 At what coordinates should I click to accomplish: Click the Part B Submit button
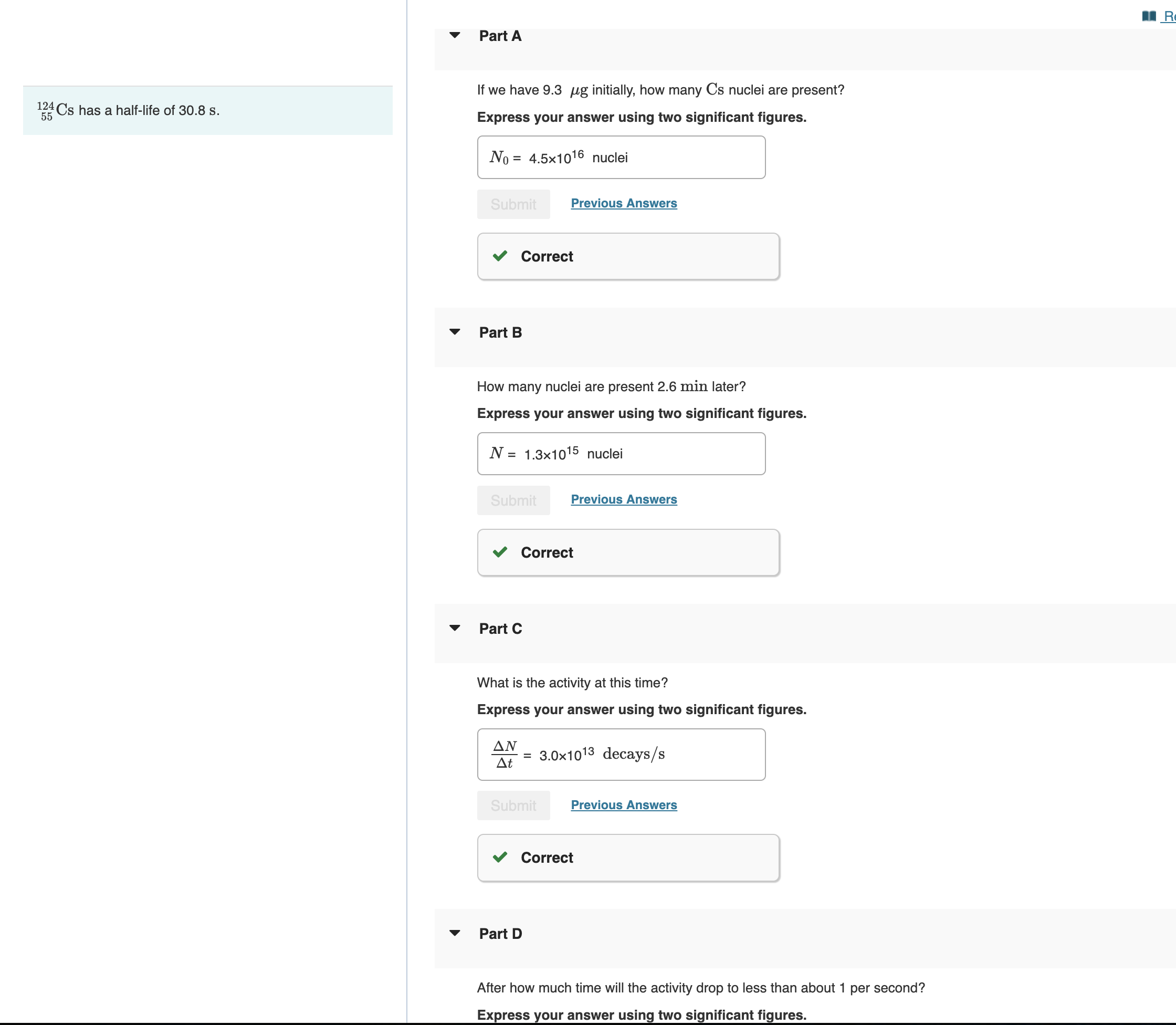point(513,500)
